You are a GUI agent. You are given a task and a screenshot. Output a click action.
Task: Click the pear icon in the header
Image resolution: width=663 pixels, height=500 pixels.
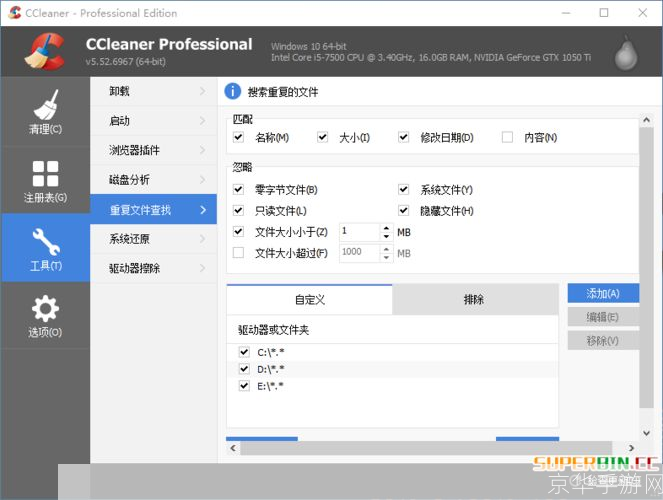click(x=626, y=54)
